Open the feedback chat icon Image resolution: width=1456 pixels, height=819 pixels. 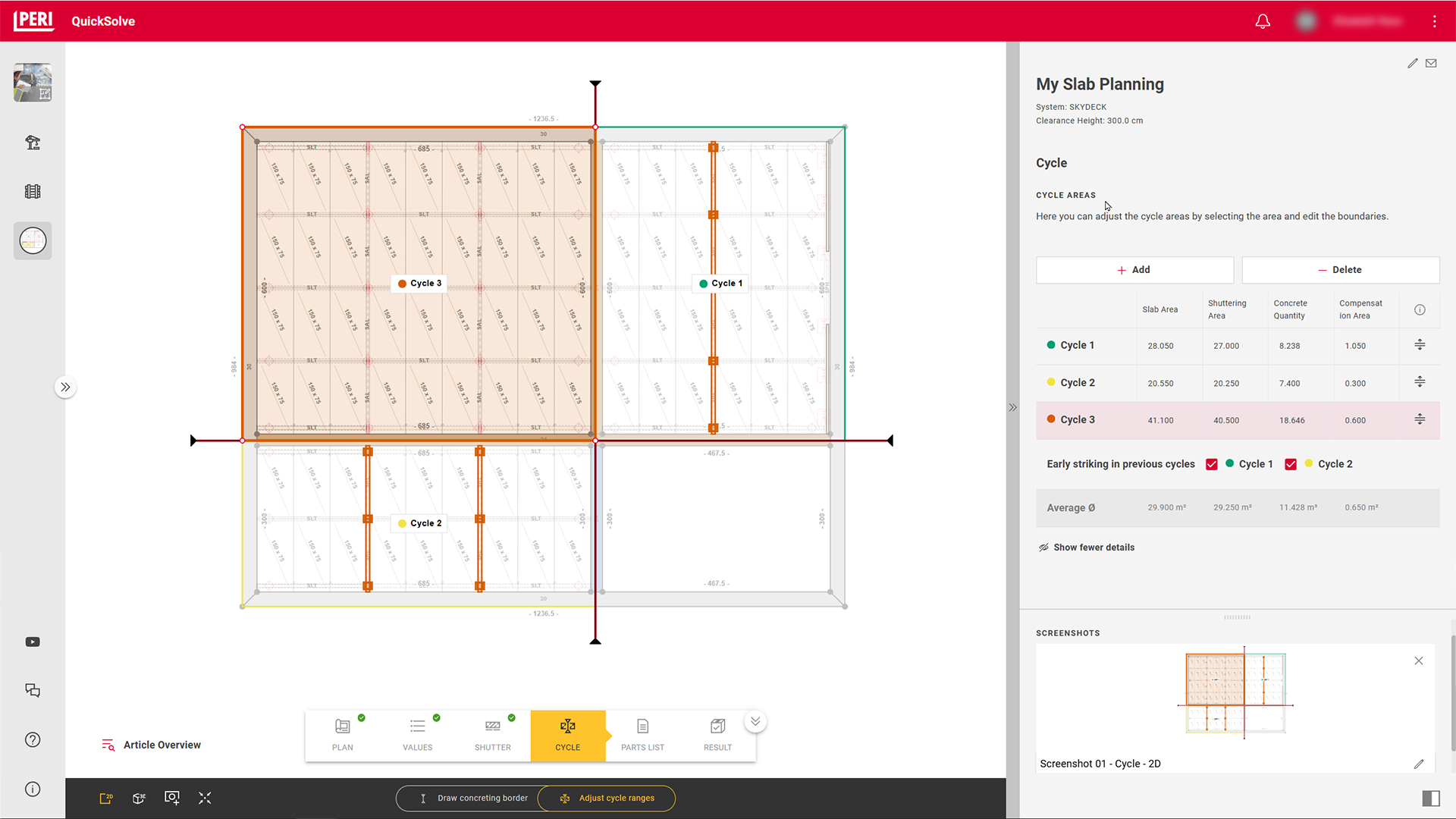(x=33, y=691)
